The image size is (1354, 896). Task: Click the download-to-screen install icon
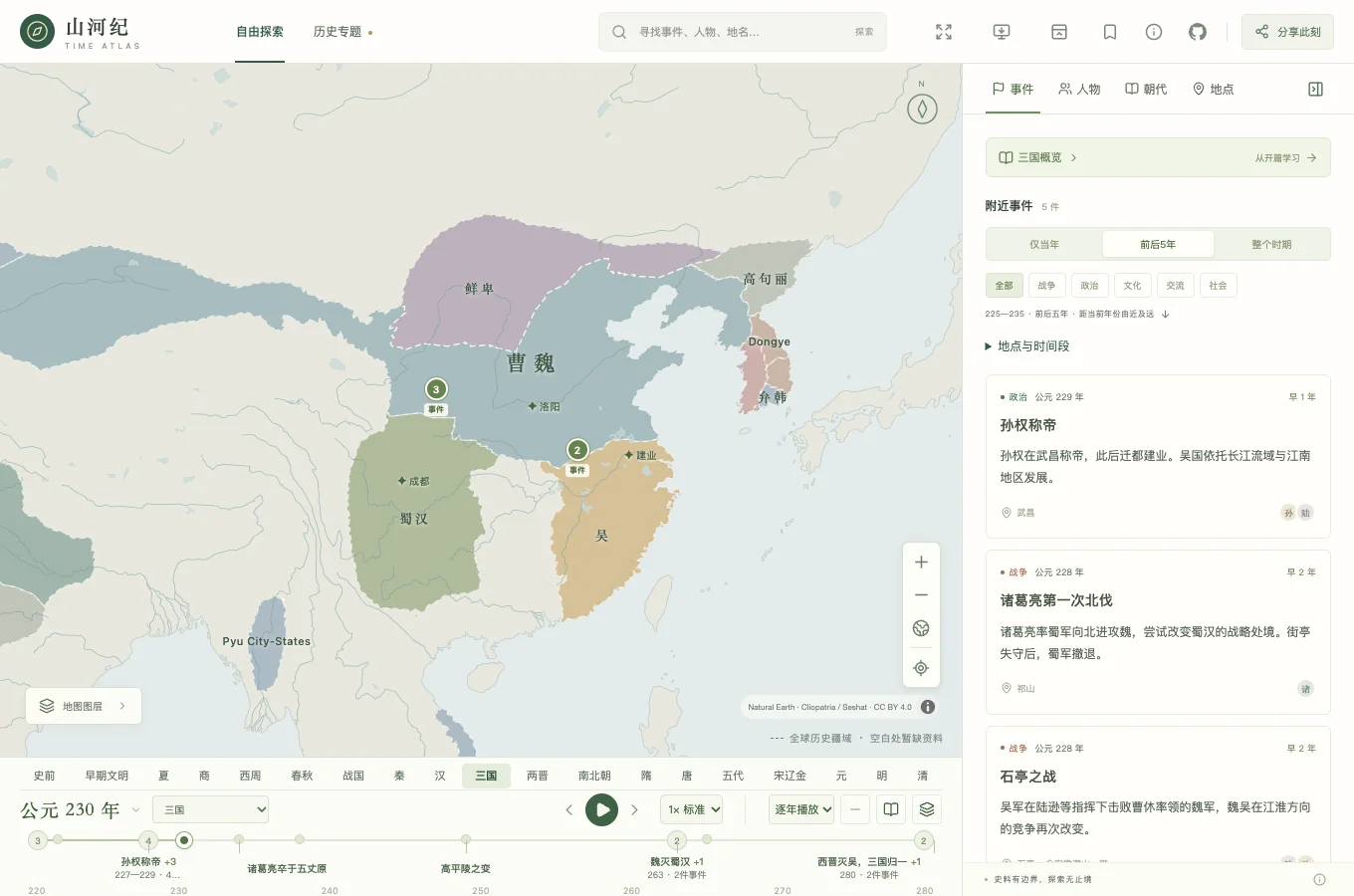[1002, 32]
